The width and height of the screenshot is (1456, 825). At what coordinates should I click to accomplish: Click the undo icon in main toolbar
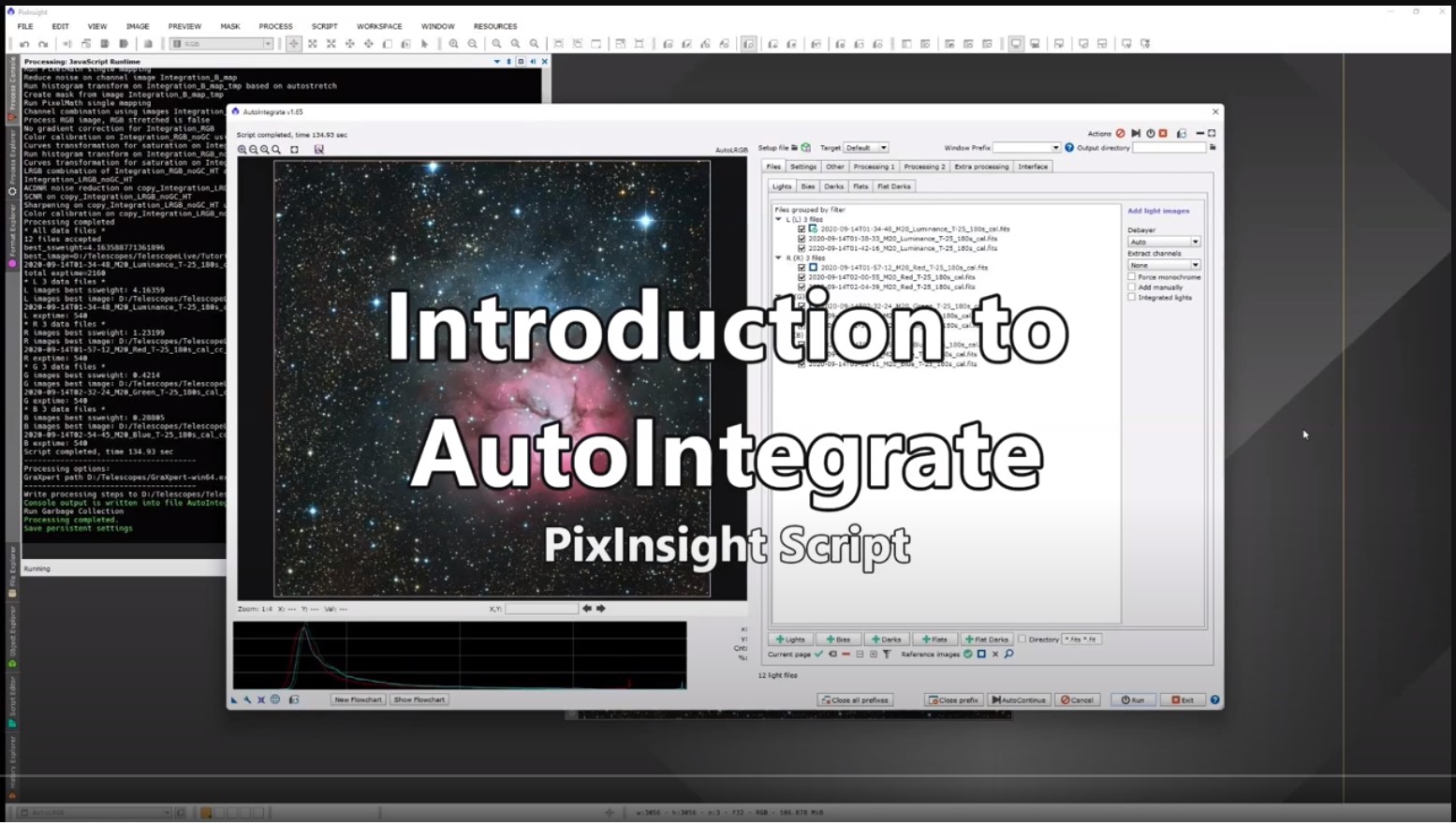point(24,44)
